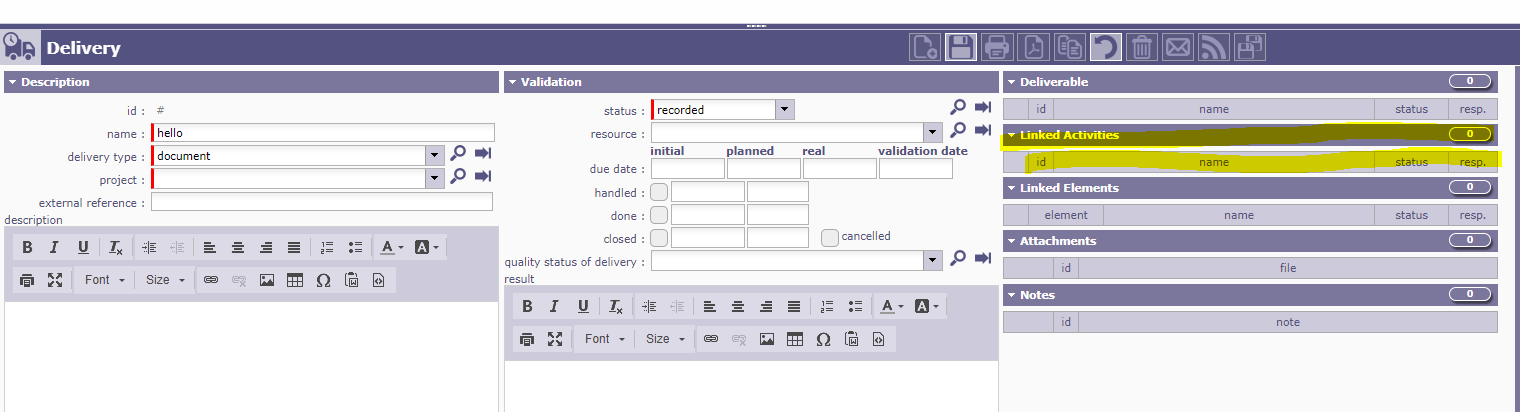Check the cancelled checkbox

click(x=829, y=237)
